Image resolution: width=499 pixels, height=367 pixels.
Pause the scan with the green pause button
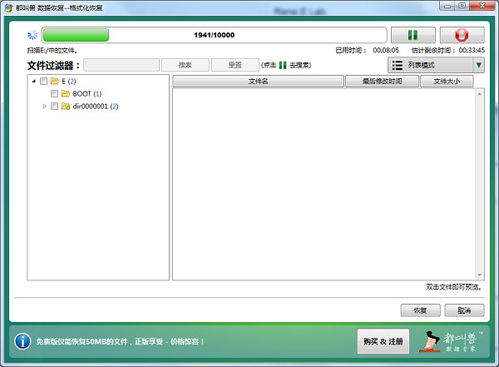point(413,35)
